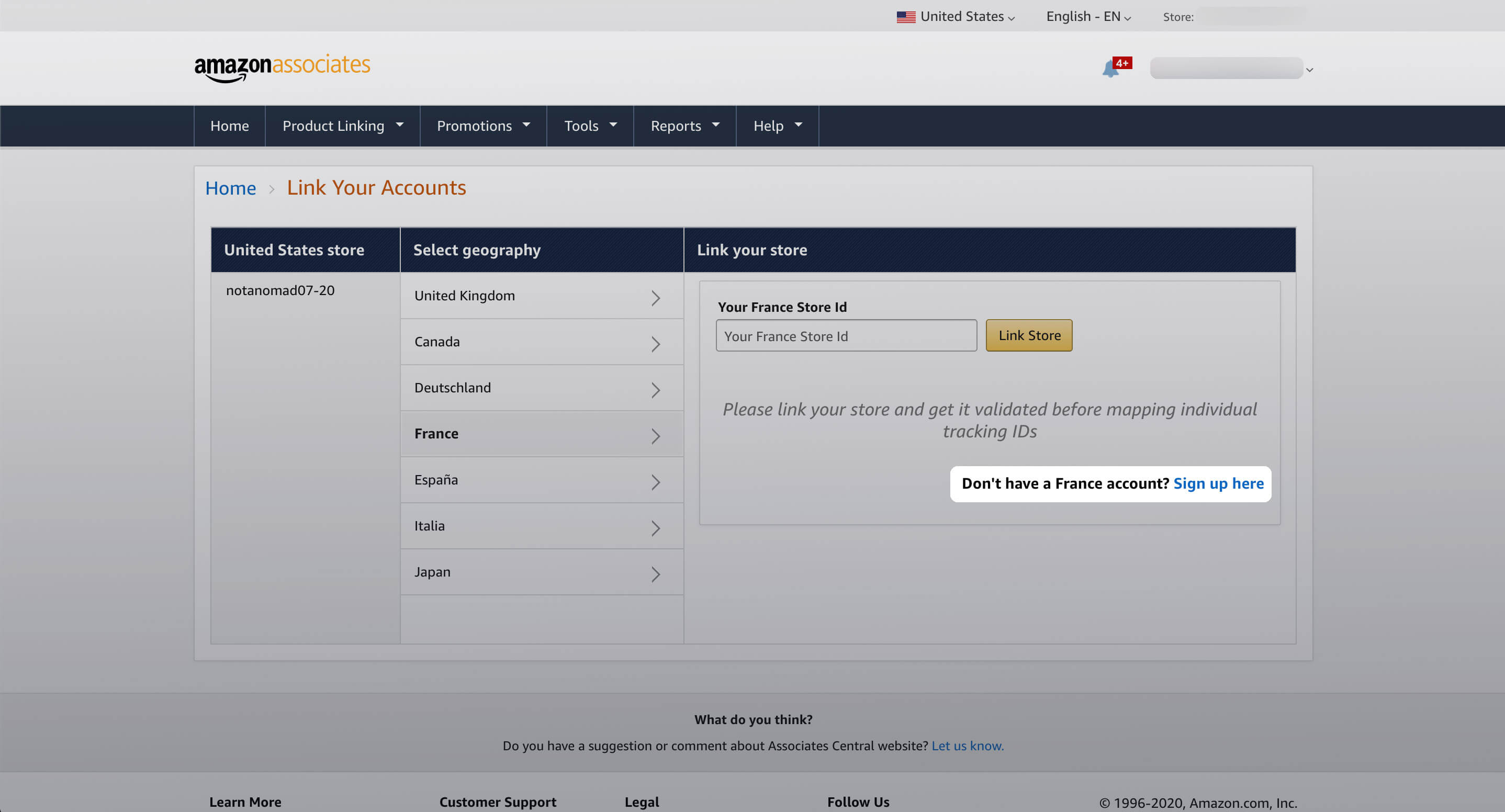This screenshot has height=812, width=1505.
Task: Select España geography
Action: click(542, 480)
